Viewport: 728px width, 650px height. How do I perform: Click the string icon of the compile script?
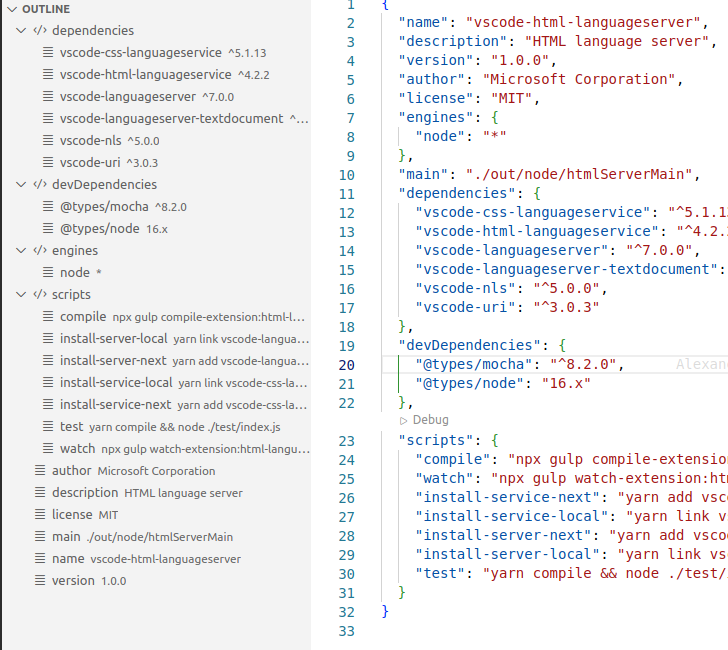point(48,317)
